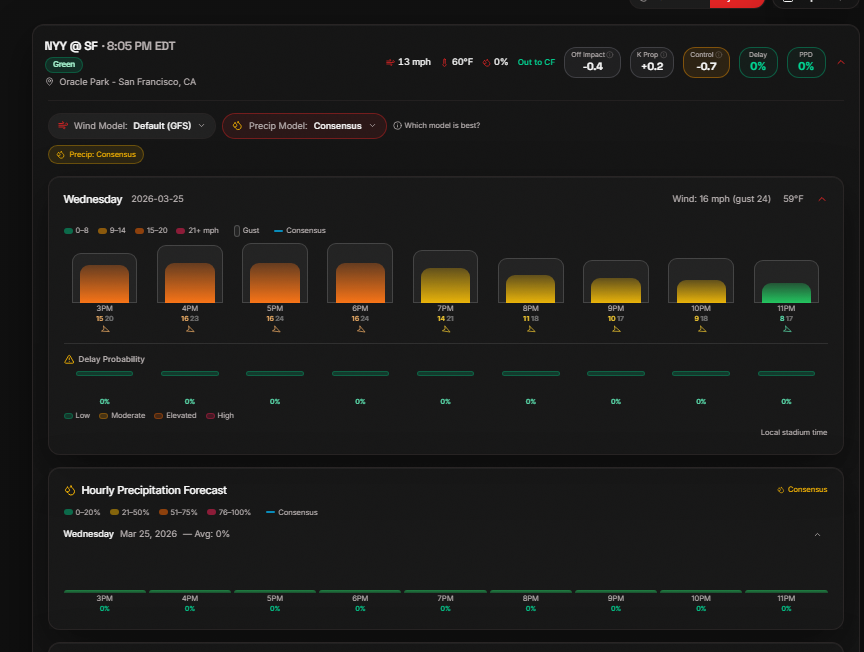Click the wind direction arrow under 3PM
Viewport: 864px width, 652px height.
coord(105,329)
